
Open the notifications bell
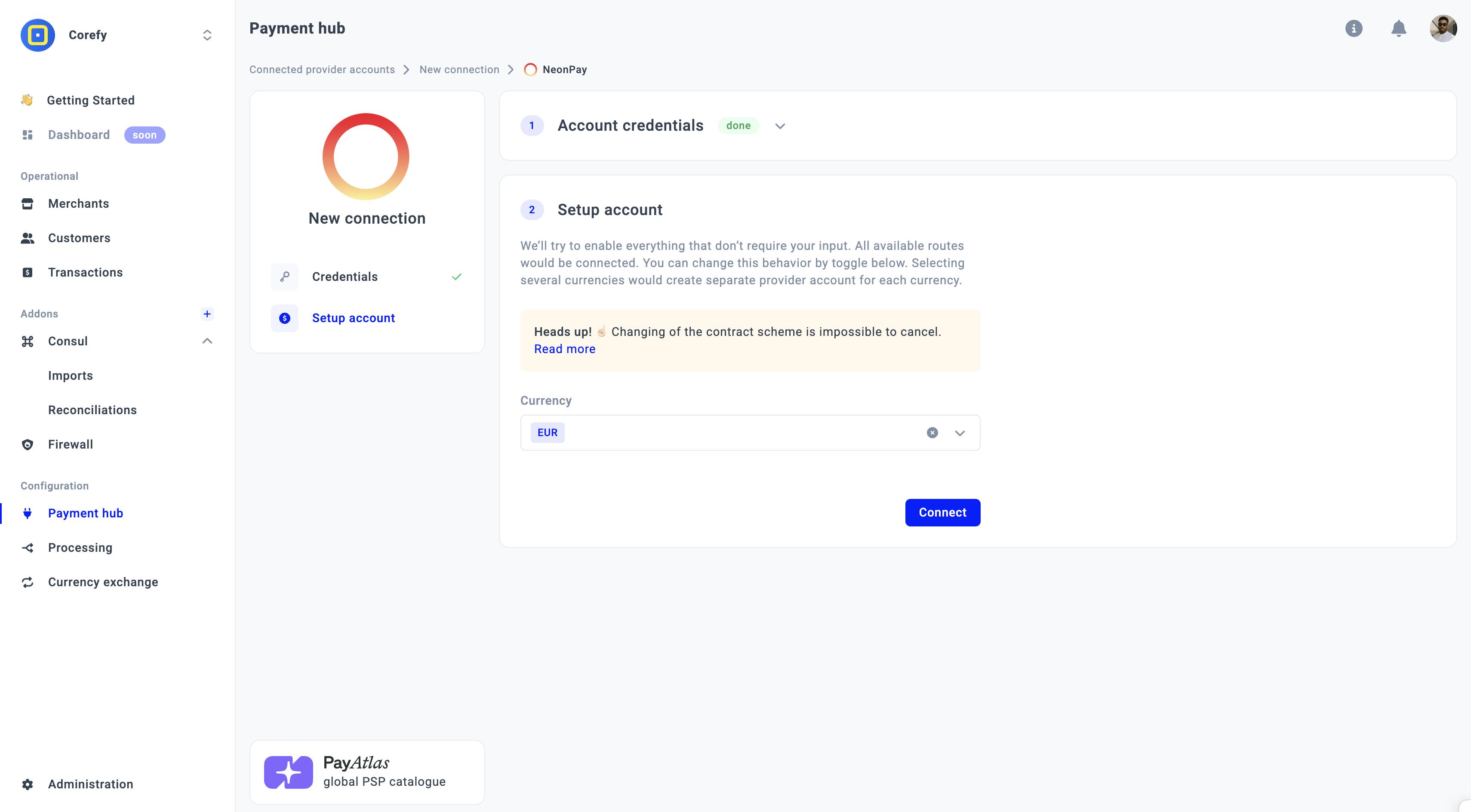point(1398,28)
